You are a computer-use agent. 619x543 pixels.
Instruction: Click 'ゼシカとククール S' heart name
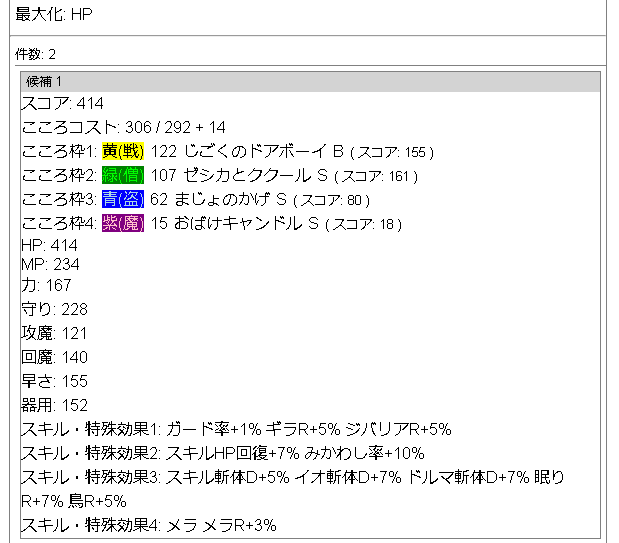[x=256, y=175]
